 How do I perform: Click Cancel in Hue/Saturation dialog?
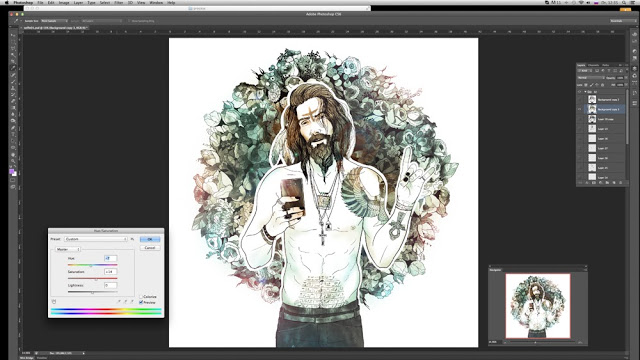150,248
